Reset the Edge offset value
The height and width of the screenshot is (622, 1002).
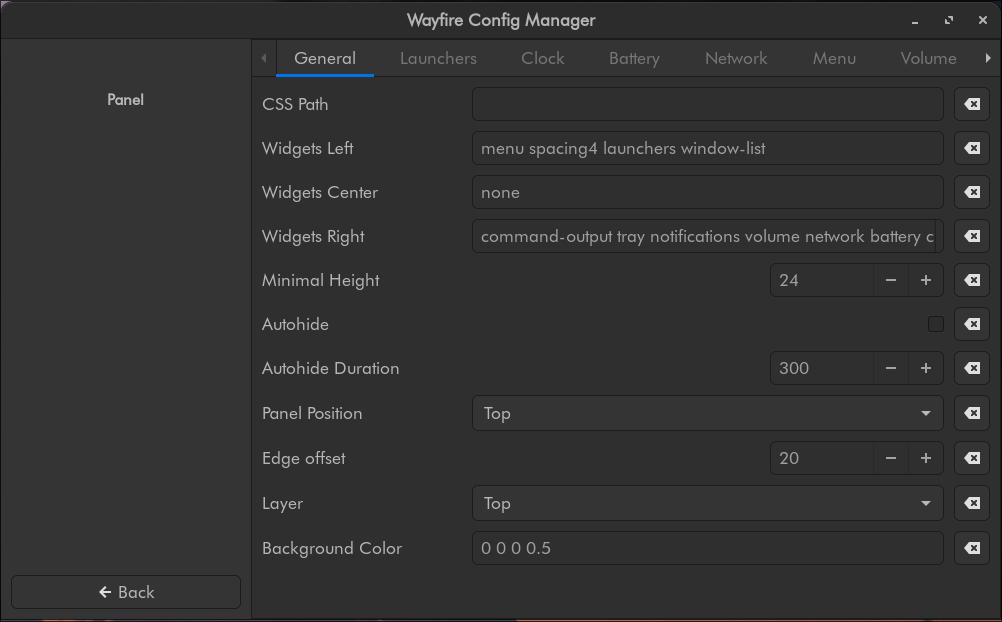click(x=972, y=458)
